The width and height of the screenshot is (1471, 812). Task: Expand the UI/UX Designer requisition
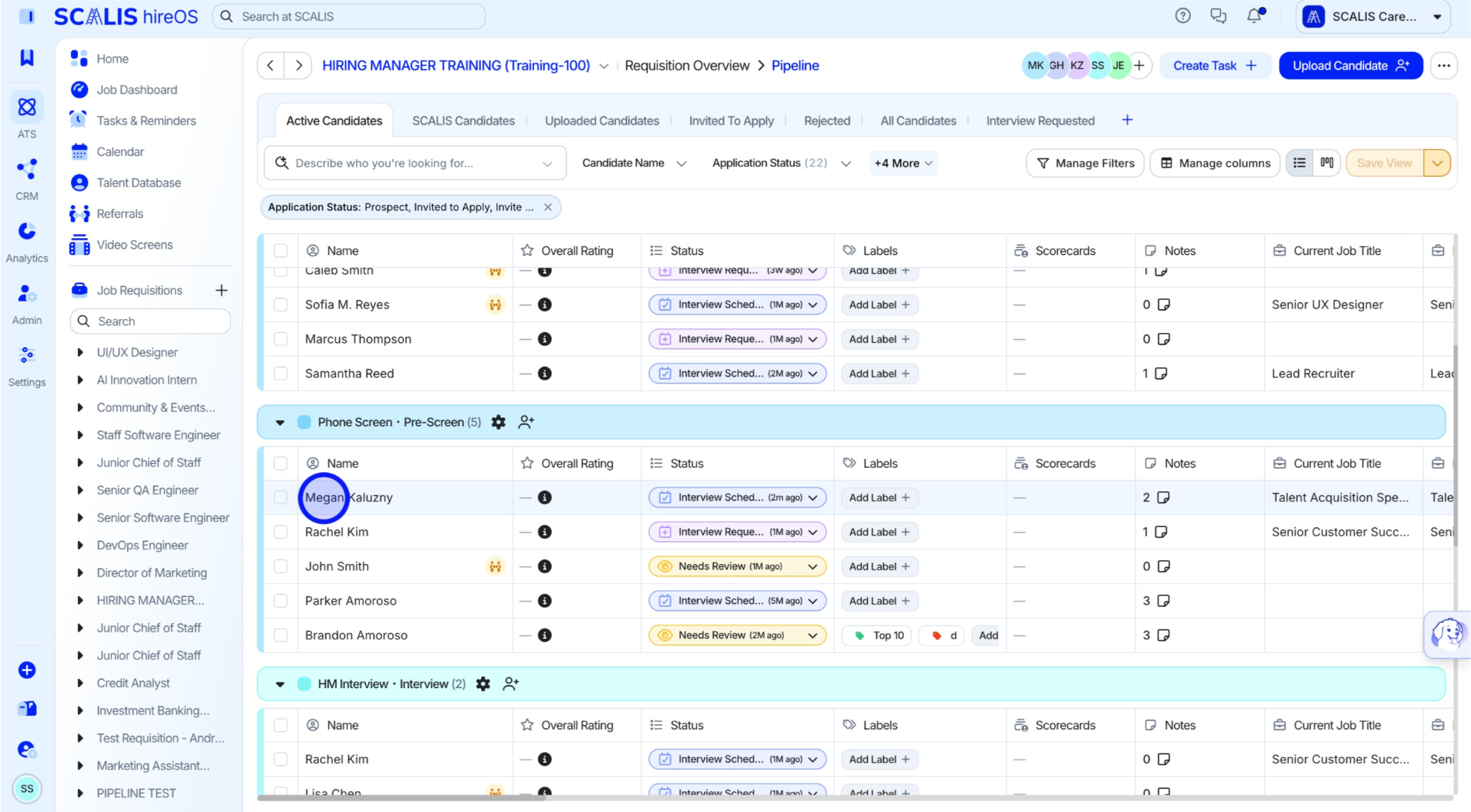click(x=80, y=353)
